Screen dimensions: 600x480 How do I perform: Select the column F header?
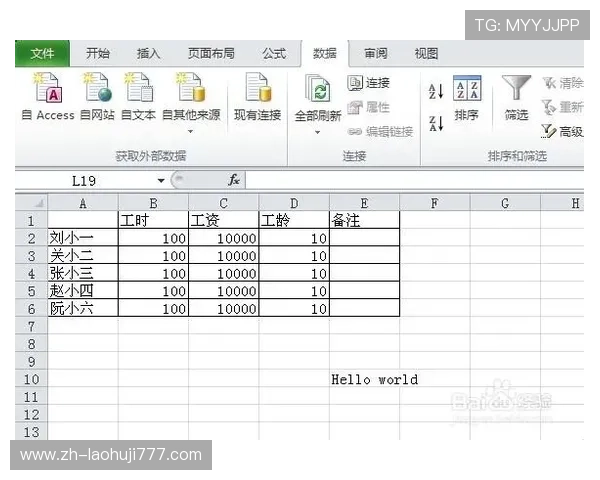[x=435, y=203]
